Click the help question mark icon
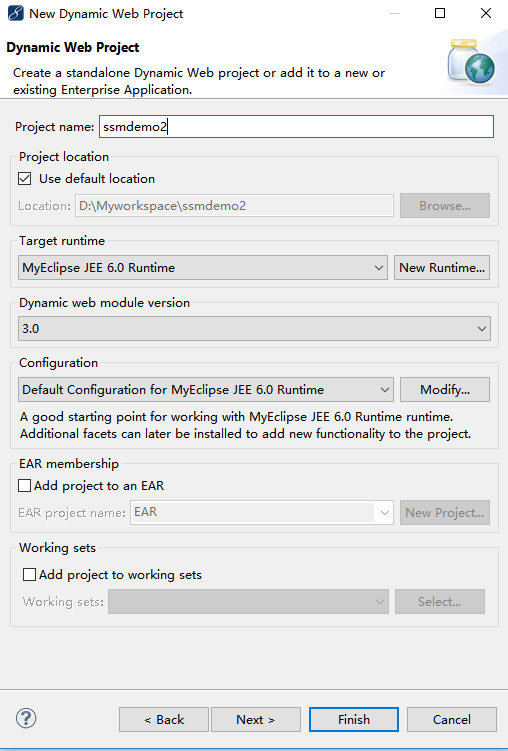The width and height of the screenshot is (508, 751). point(26,718)
